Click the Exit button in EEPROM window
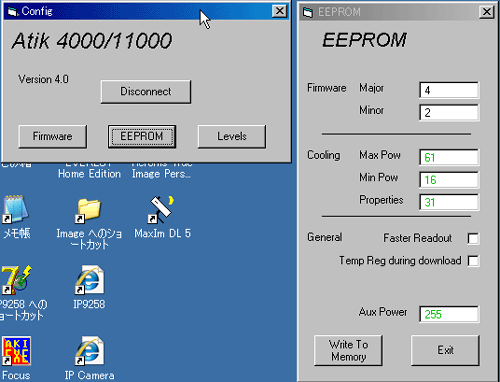The width and height of the screenshot is (500, 382). point(445,350)
